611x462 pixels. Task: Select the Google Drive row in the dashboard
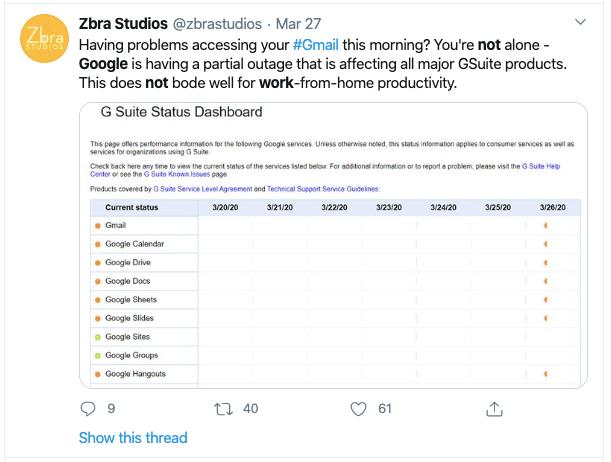point(134,263)
